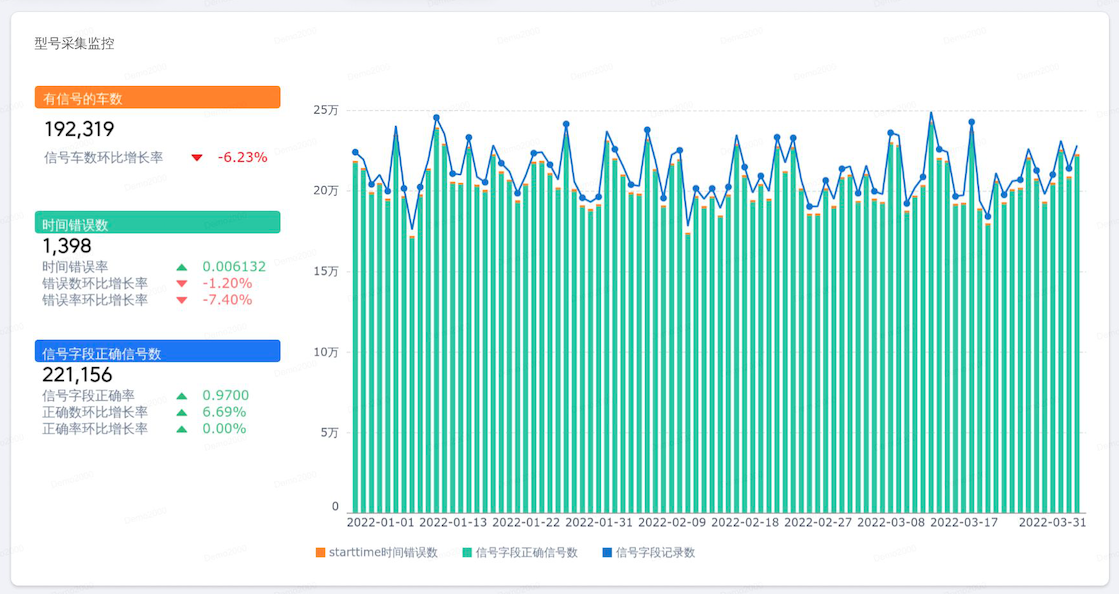Select the blue 信号字段正确信号数 header
Image resolution: width=1119 pixels, height=594 pixels.
(x=157, y=351)
